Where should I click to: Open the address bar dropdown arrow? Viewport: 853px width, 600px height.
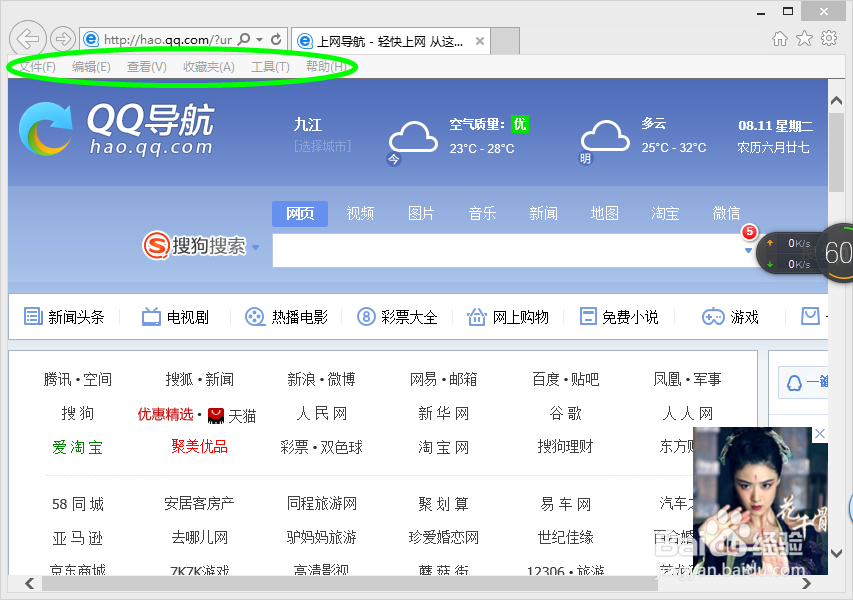(x=259, y=40)
